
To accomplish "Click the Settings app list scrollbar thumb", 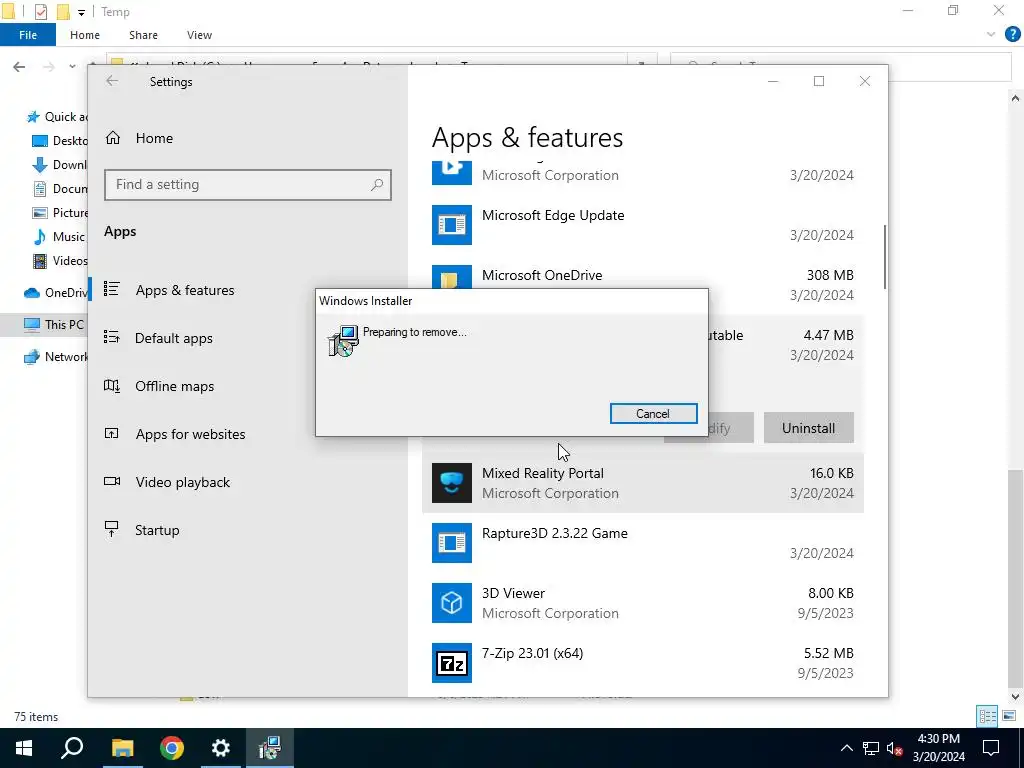I will click(885, 257).
